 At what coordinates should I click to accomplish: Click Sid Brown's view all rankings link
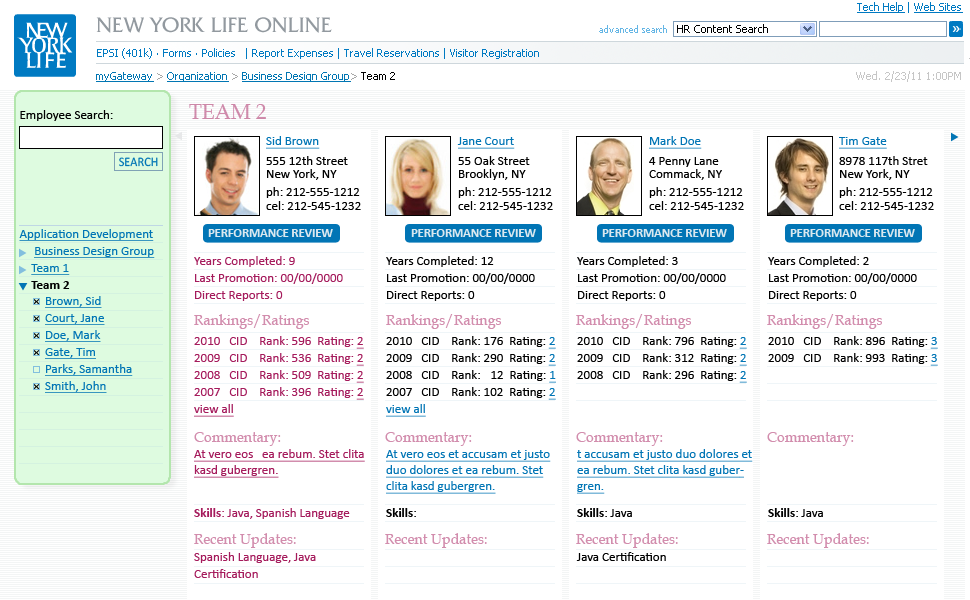(214, 409)
